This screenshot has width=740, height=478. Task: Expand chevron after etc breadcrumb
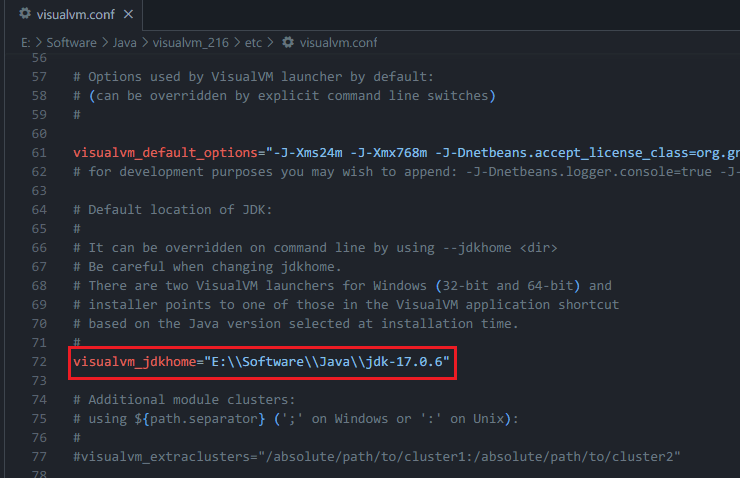[x=270, y=42]
